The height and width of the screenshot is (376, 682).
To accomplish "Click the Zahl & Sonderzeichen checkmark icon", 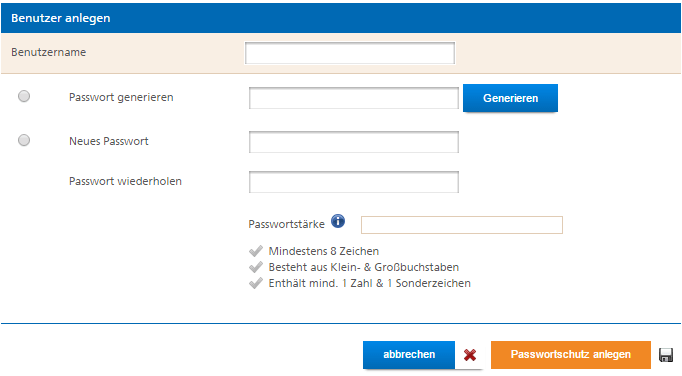I will pos(256,283).
